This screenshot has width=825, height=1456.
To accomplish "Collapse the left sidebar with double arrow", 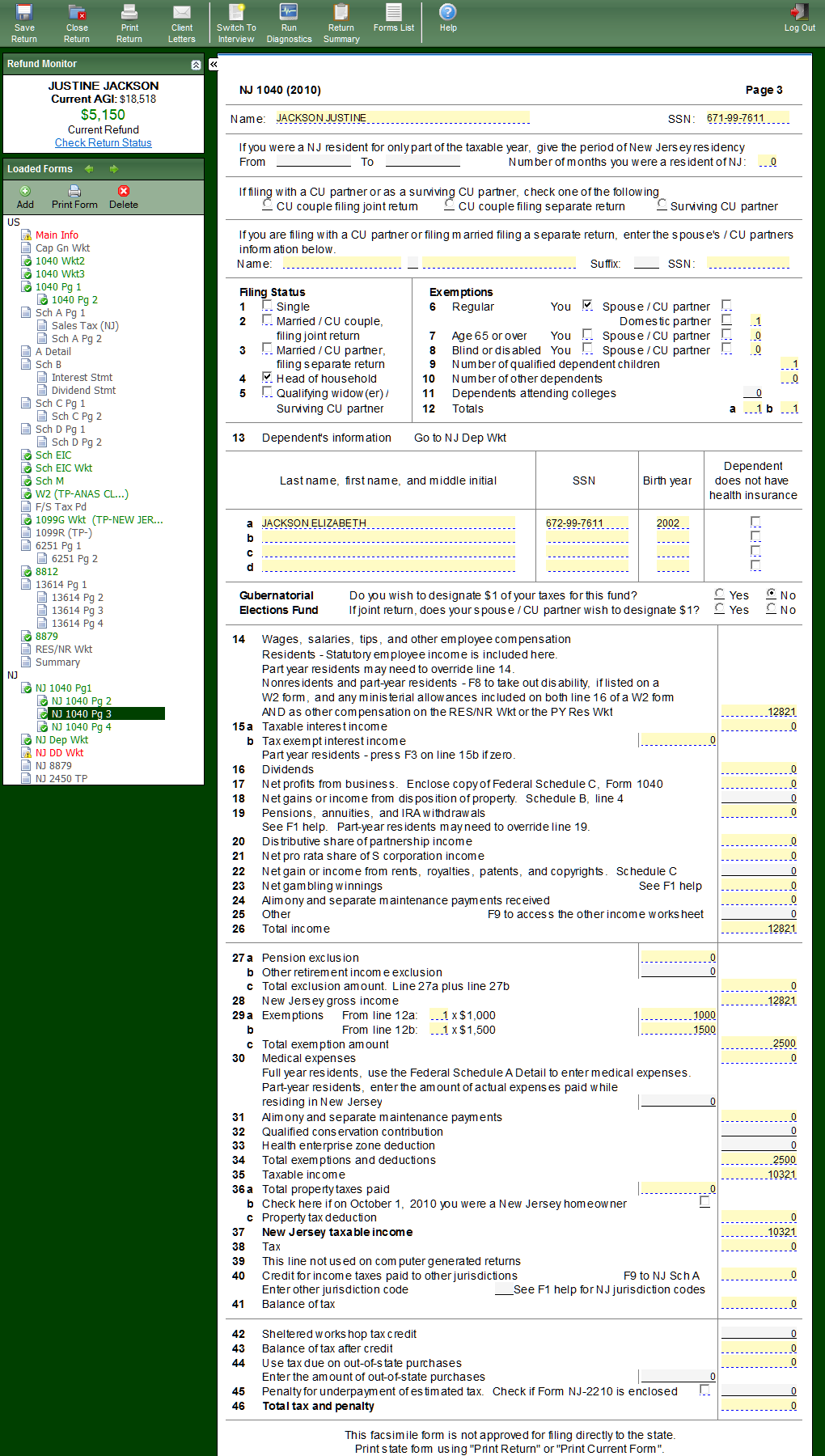I will (x=214, y=64).
